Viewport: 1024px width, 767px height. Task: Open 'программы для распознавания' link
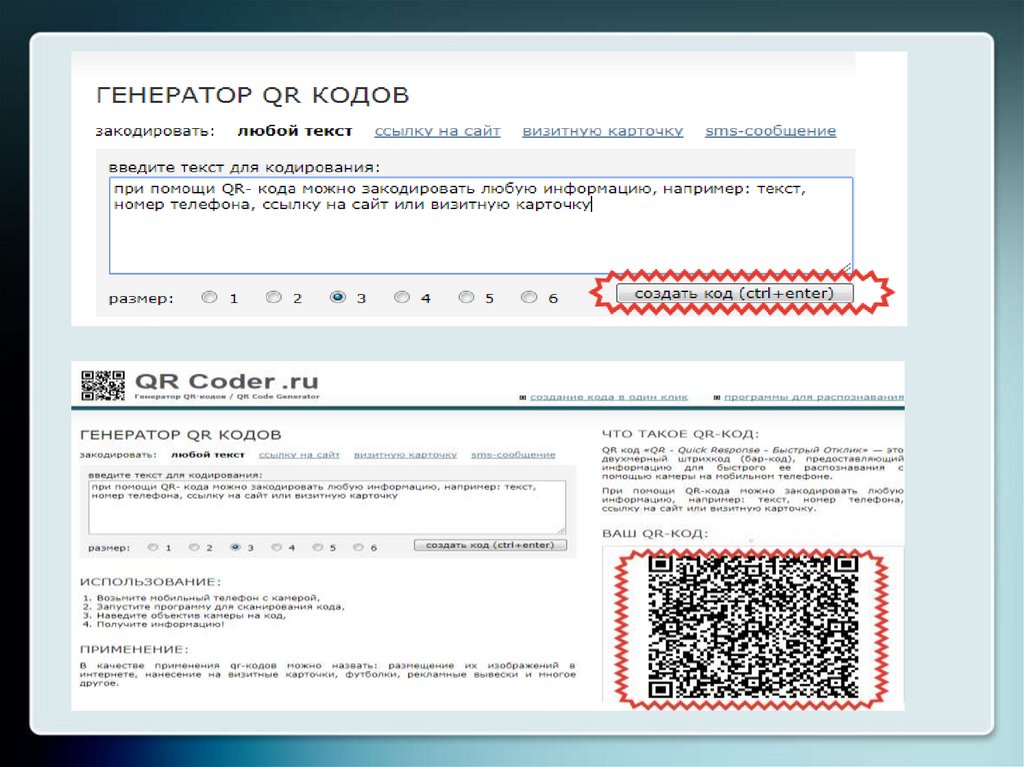coord(814,397)
